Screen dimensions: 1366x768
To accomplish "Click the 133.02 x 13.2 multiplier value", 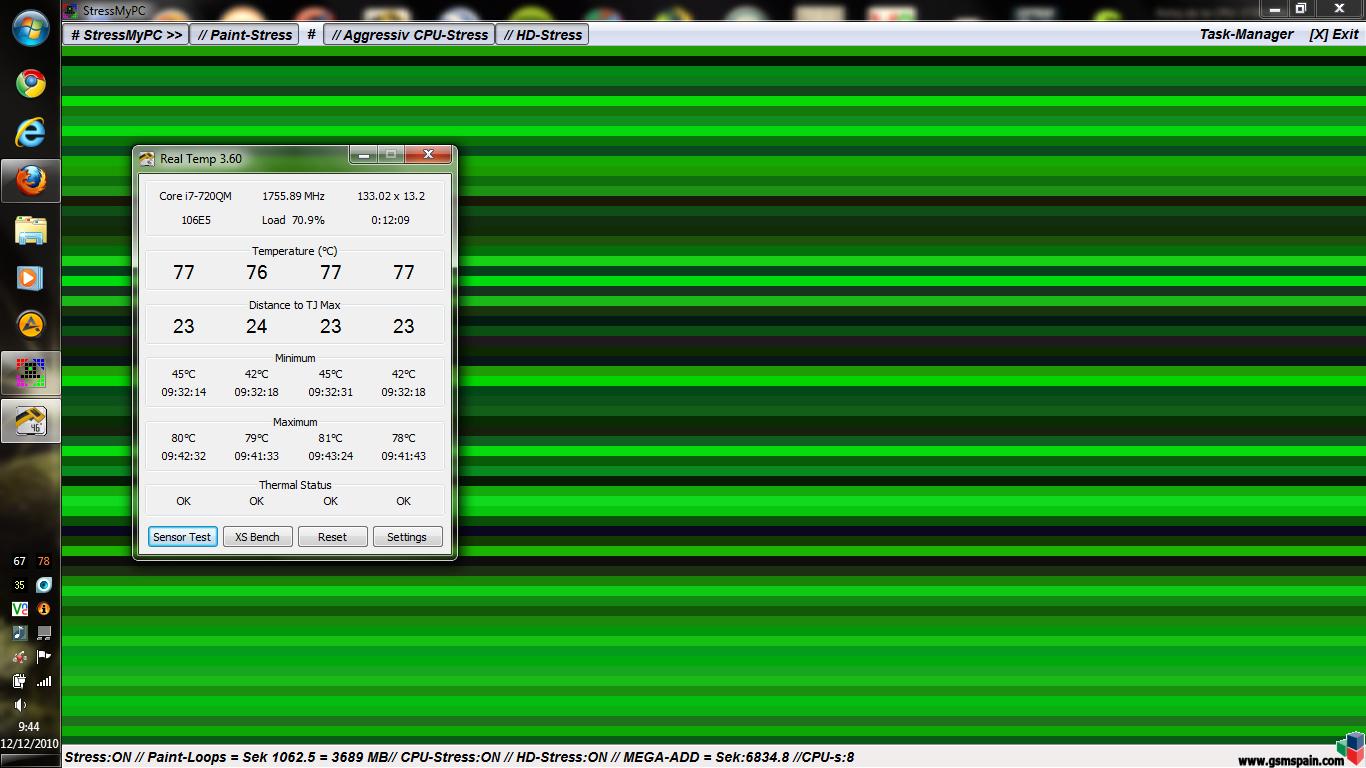I will coord(391,196).
